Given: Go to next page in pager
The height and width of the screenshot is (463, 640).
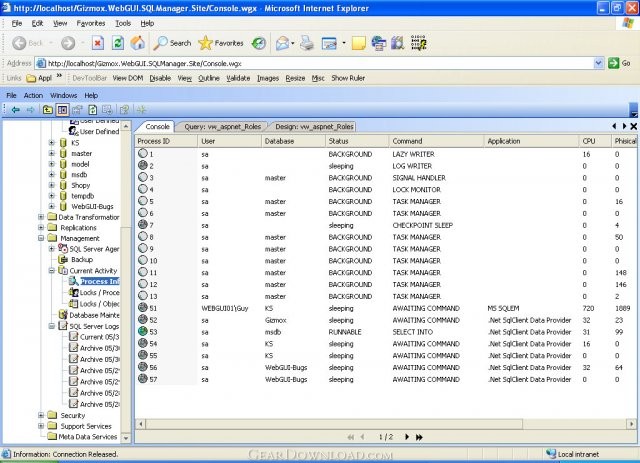Looking at the screenshot, I should (x=407, y=437).
